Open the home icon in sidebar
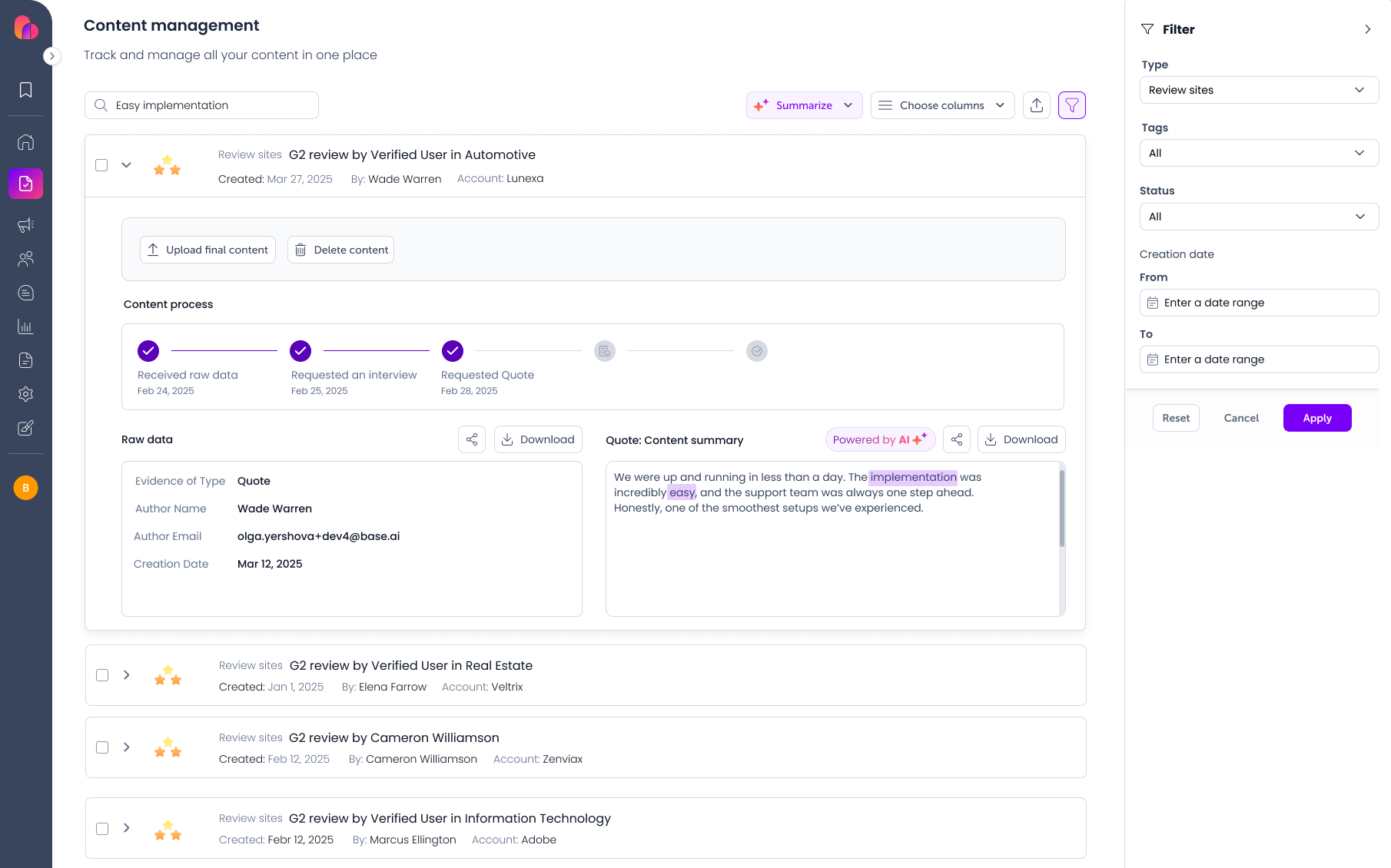This screenshot has width=1391, height=868. (x=25, y=142)
